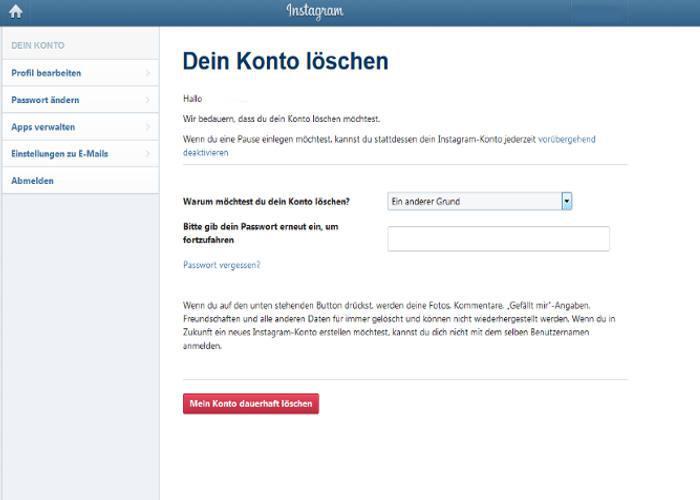Click 'Wir bedauern, dass du dein Konto' sentence
Image resolution: width=700 pixels, height=500 pixels.
281,119
